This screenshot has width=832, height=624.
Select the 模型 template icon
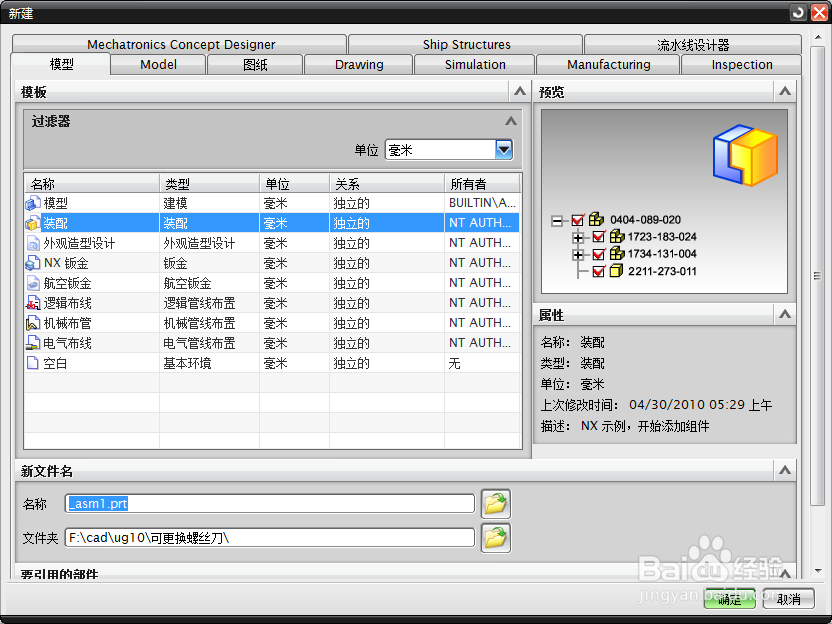pos(33,202)
